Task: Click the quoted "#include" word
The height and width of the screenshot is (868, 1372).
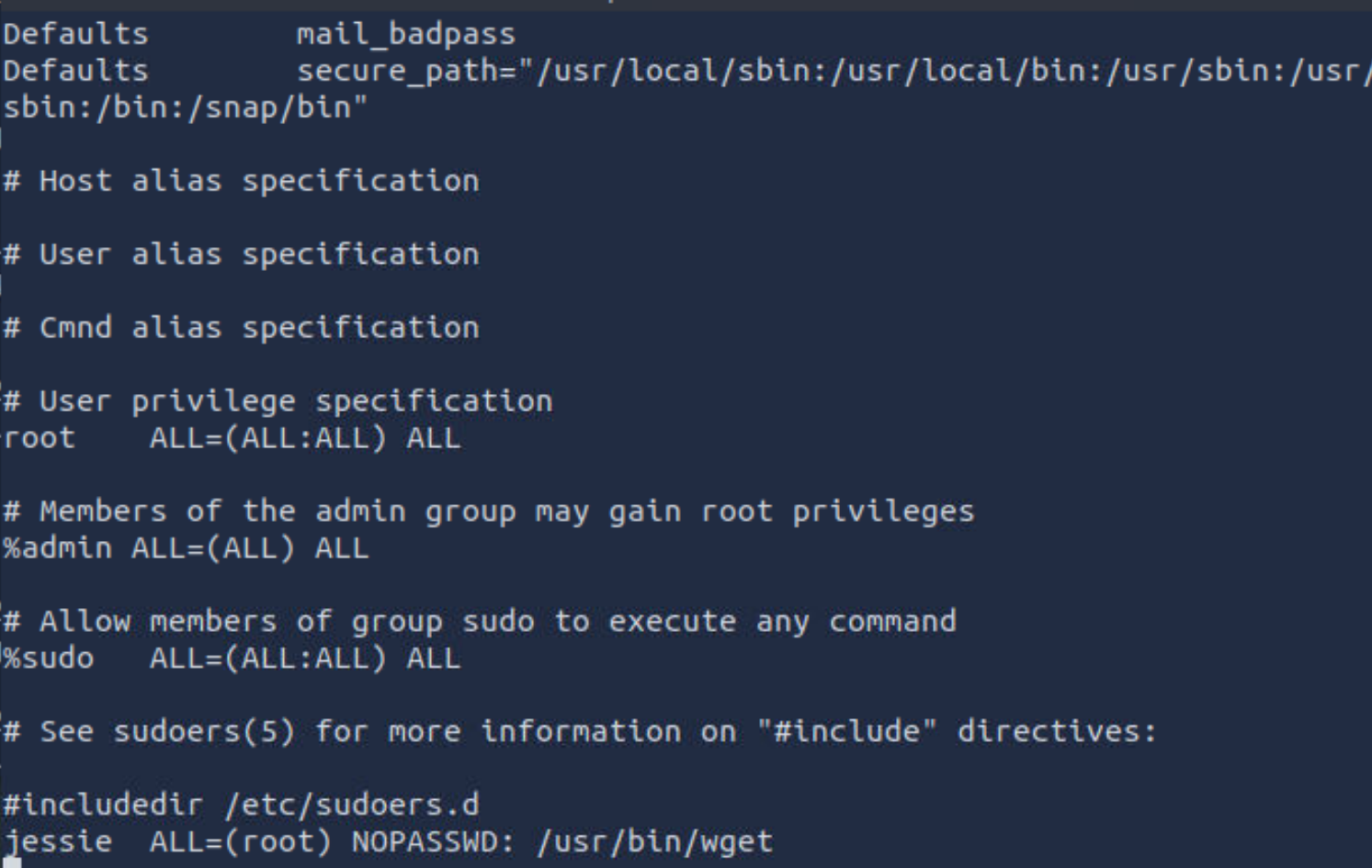Action: pyautogui.click(x=846, y=732)
